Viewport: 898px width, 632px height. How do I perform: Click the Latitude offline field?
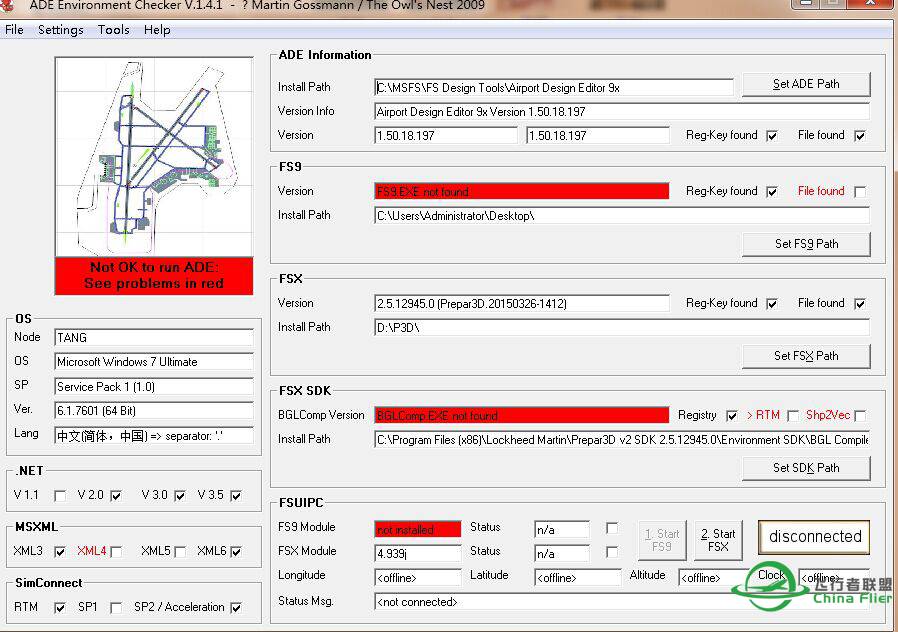(x=578, y=578)
